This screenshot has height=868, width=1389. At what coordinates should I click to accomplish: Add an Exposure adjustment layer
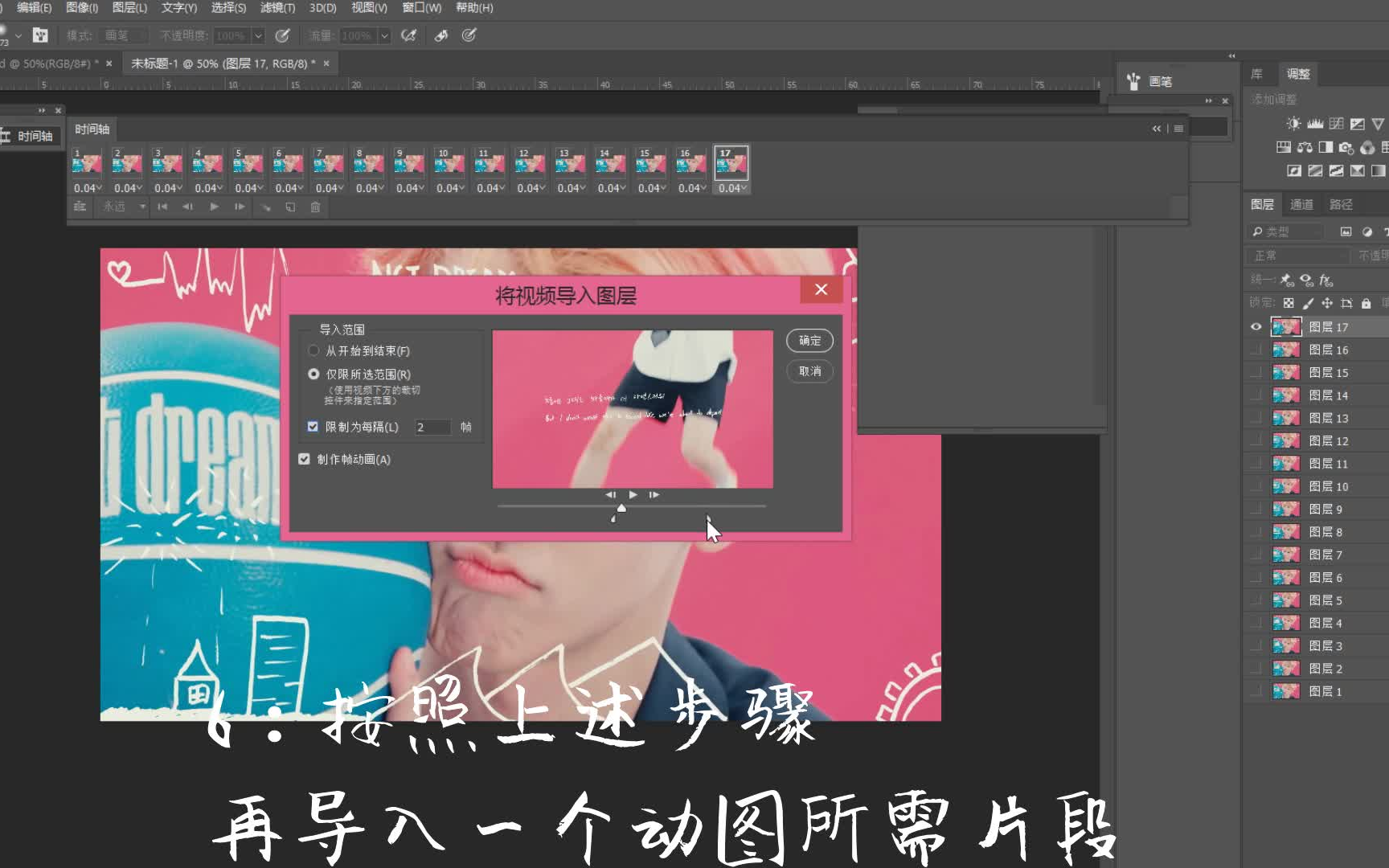(x=1358, y=124)
